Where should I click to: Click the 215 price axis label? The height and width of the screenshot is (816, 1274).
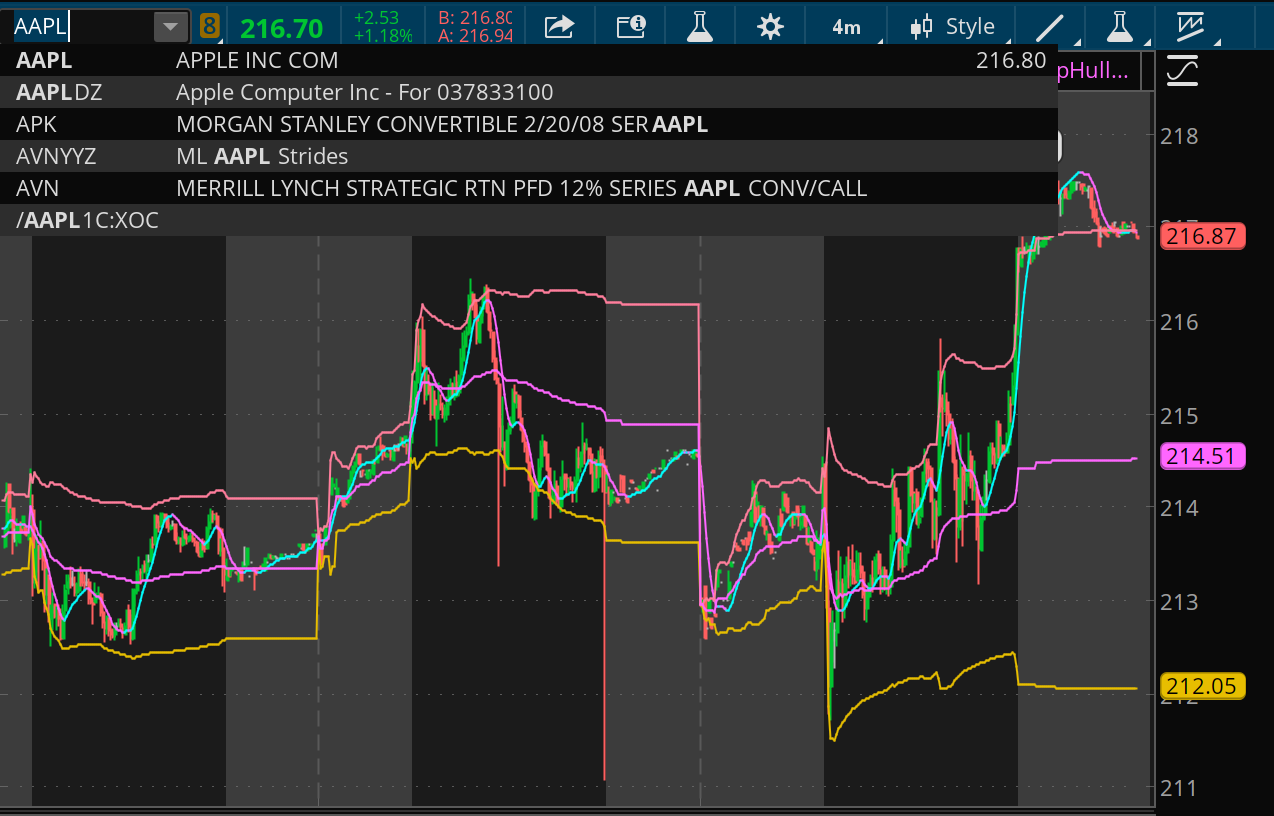[x=1180, y=414]
